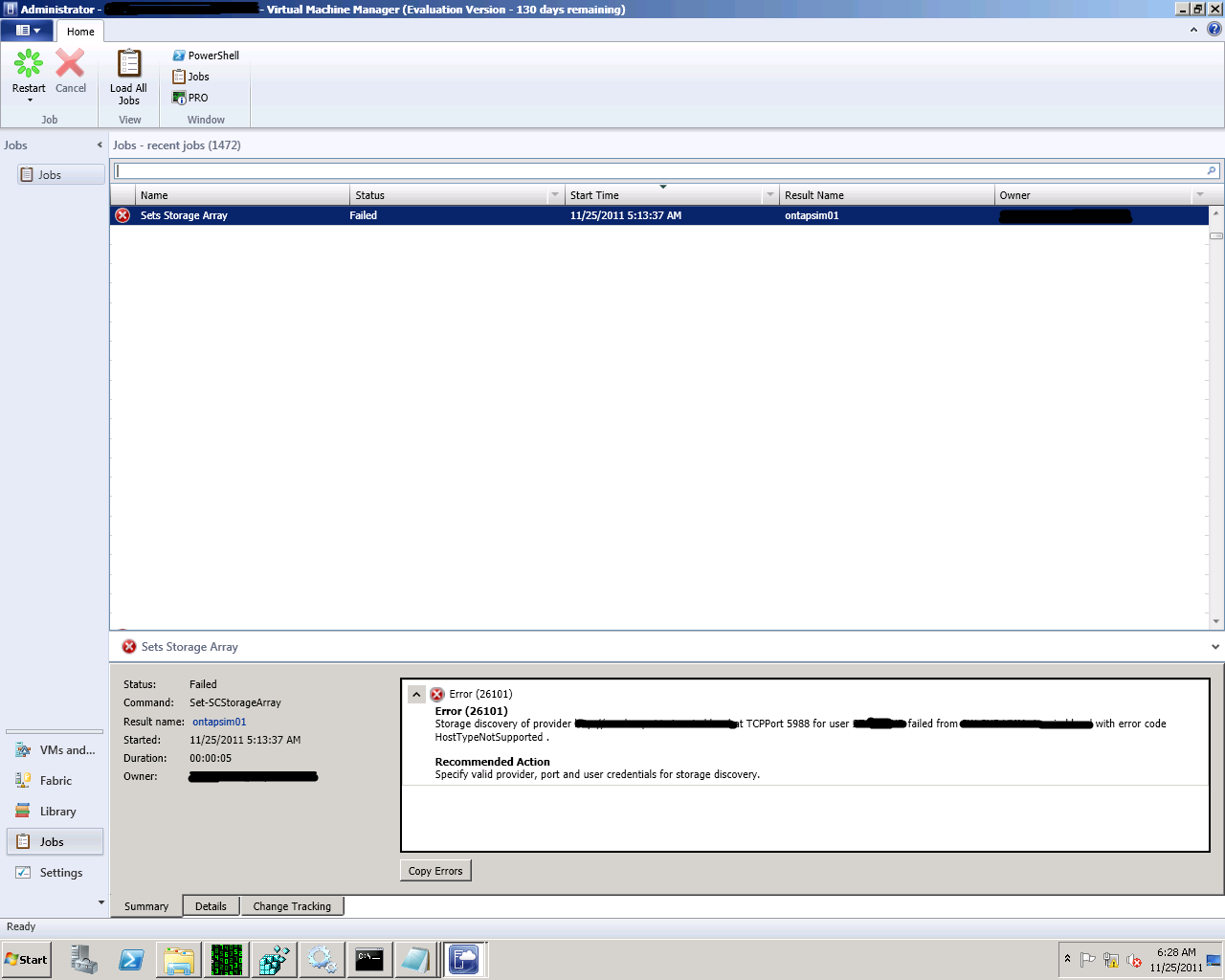Image resolution: width=1225 pixels, height=980 pixels.
Task: Click the Virtual Machine Manager taskbar button
Action: pos(464,959)
